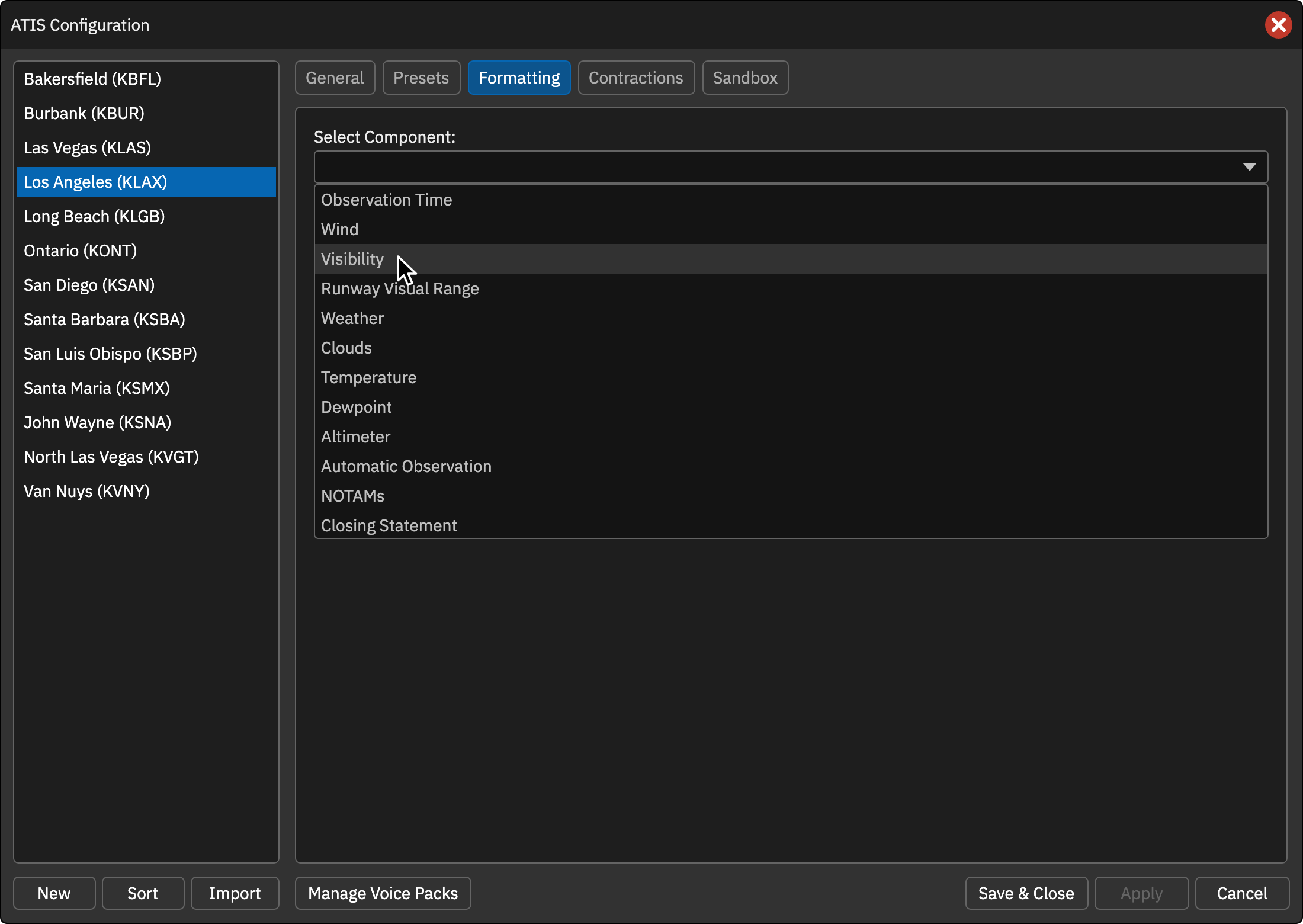Click Save & Close
Screen dimensions: 1303x924
1026,893
